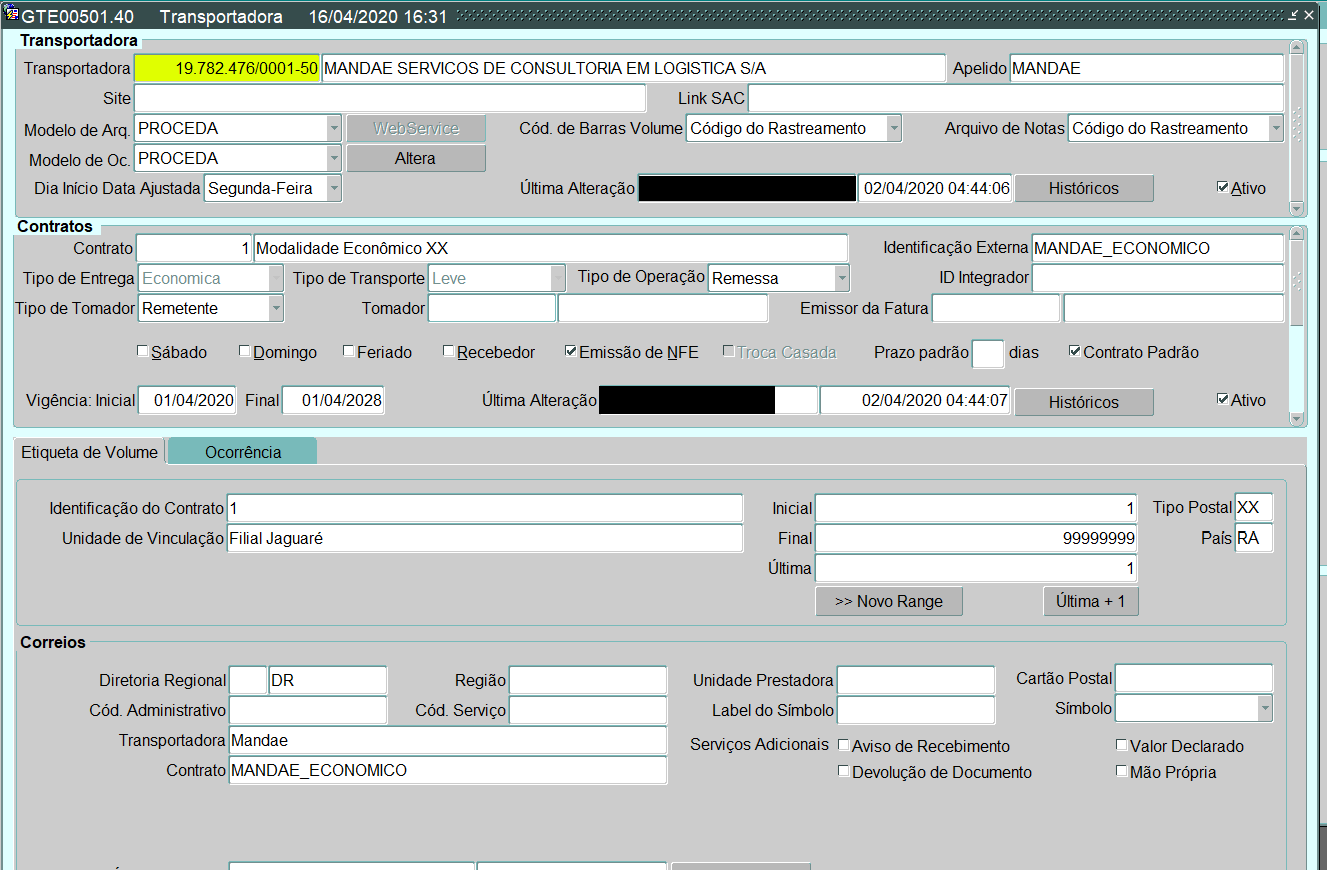1327x870 pixels.
Task: Toggle the Sábado checkbox
Action: (x=143, y=352)
